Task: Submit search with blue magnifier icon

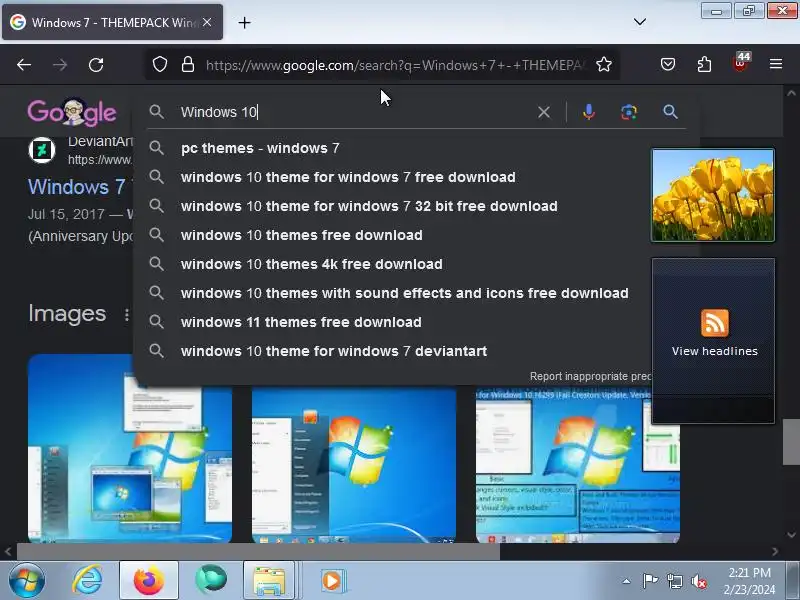Action: pos(670,112)
